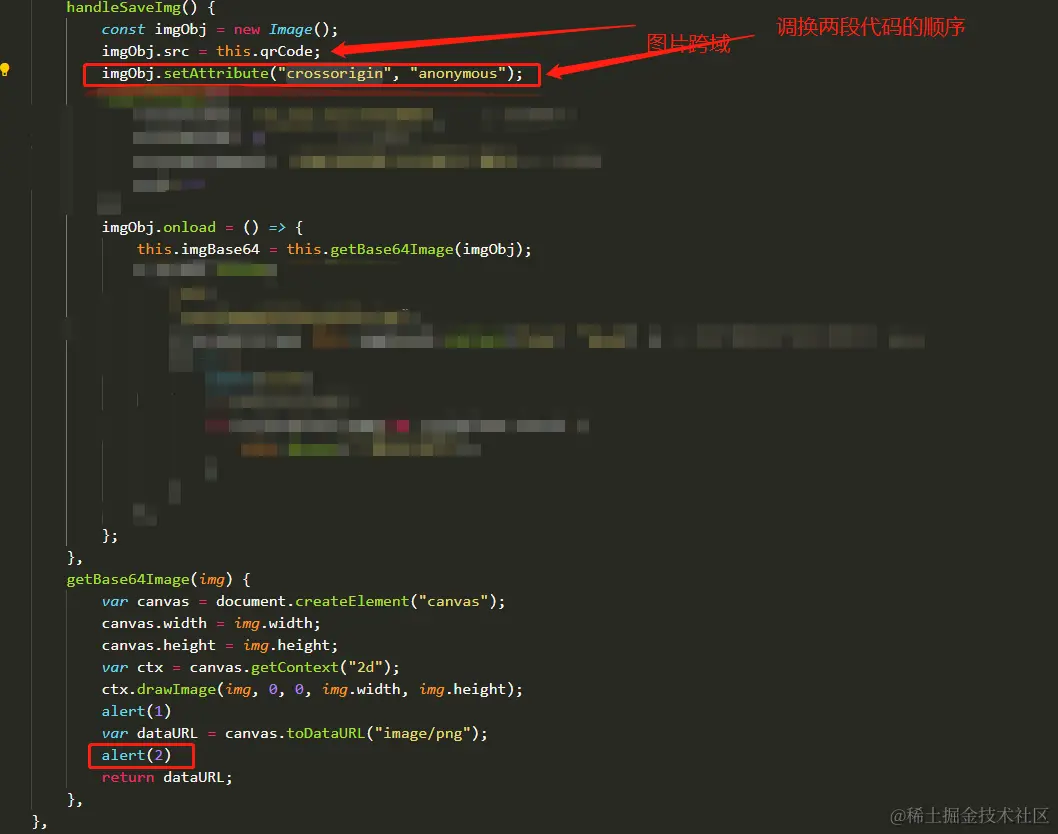The image size is (1058, 834).
Task: Click the 'return dataURL;' line
Action: pyautogui.click(x=167, y=777)
